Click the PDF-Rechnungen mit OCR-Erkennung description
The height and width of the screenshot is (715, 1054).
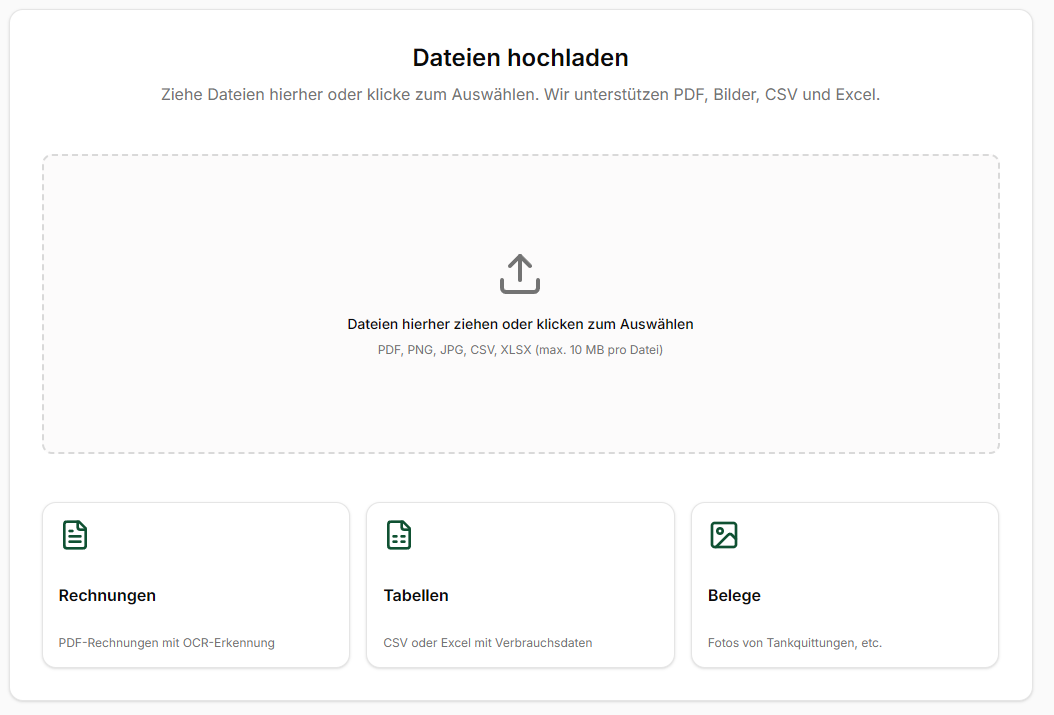[x=166, y=642]
